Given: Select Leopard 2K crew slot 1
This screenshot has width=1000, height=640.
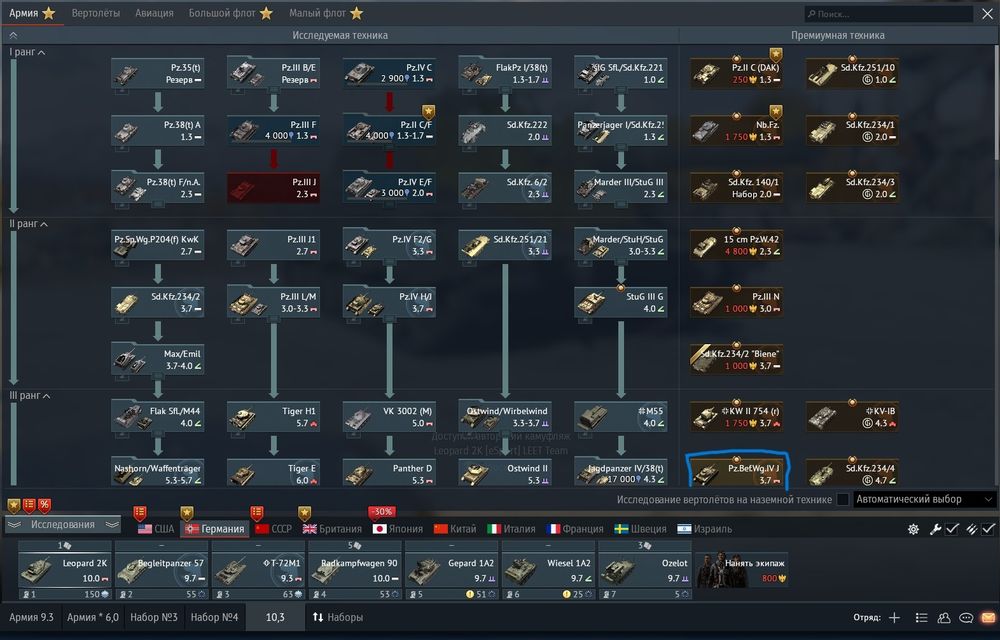Looking at the screenshot, I should tap(64, 571).
